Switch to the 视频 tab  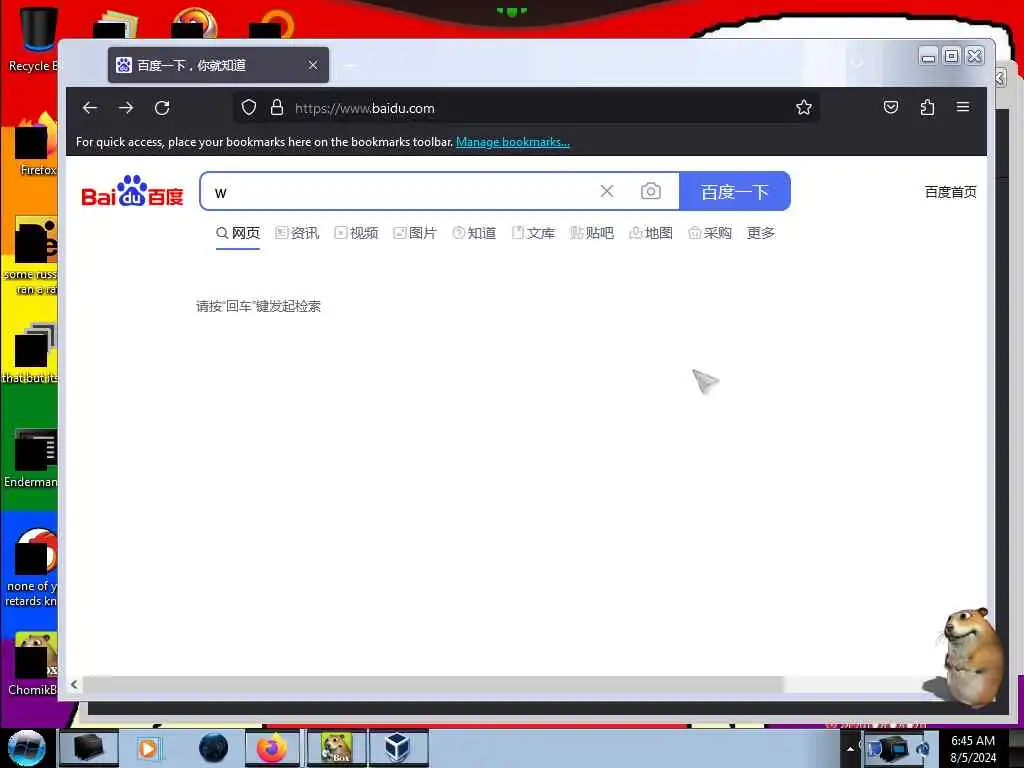356,233
